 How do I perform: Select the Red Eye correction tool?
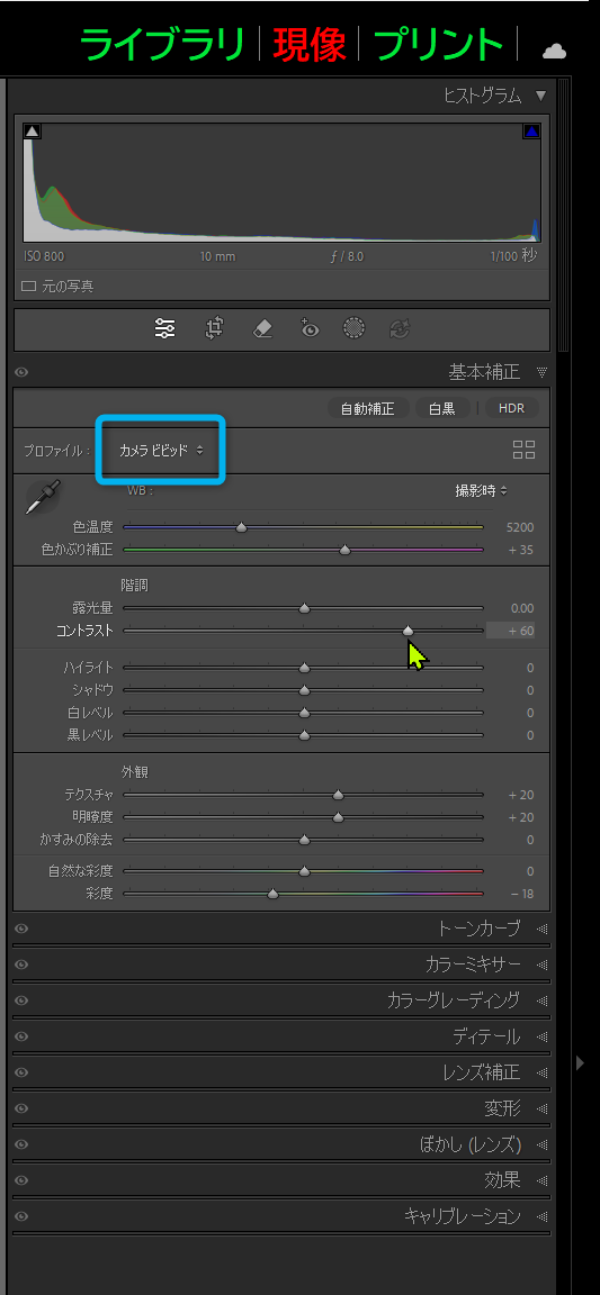310,329
